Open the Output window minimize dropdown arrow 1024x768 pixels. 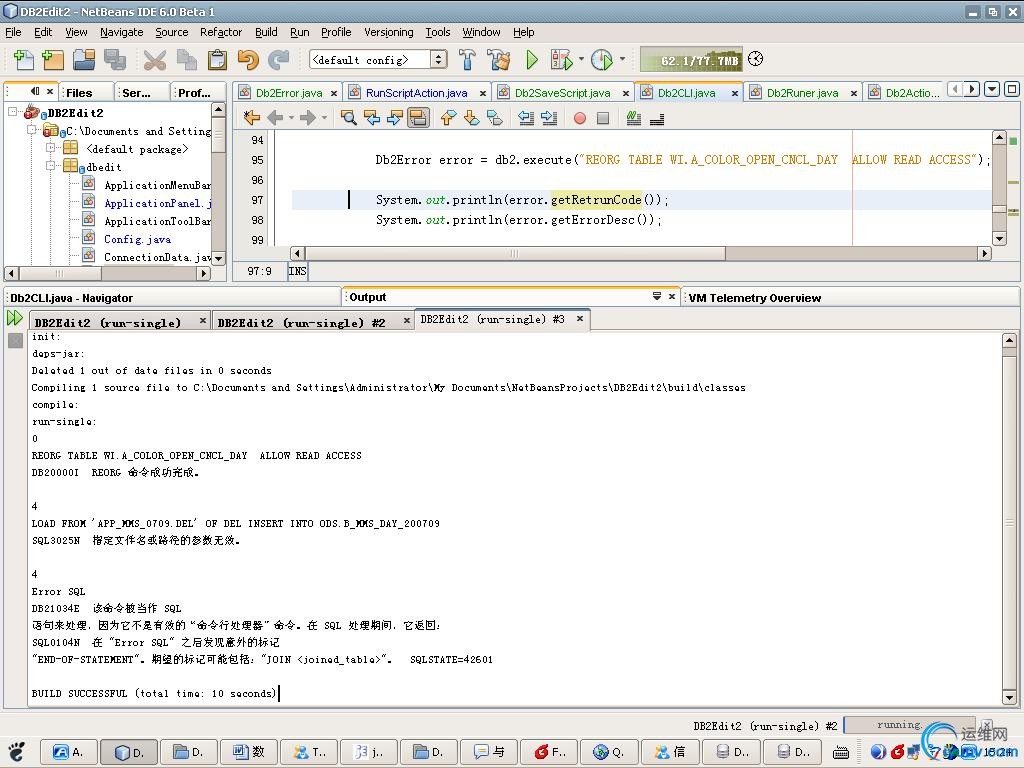coord(656,296)
